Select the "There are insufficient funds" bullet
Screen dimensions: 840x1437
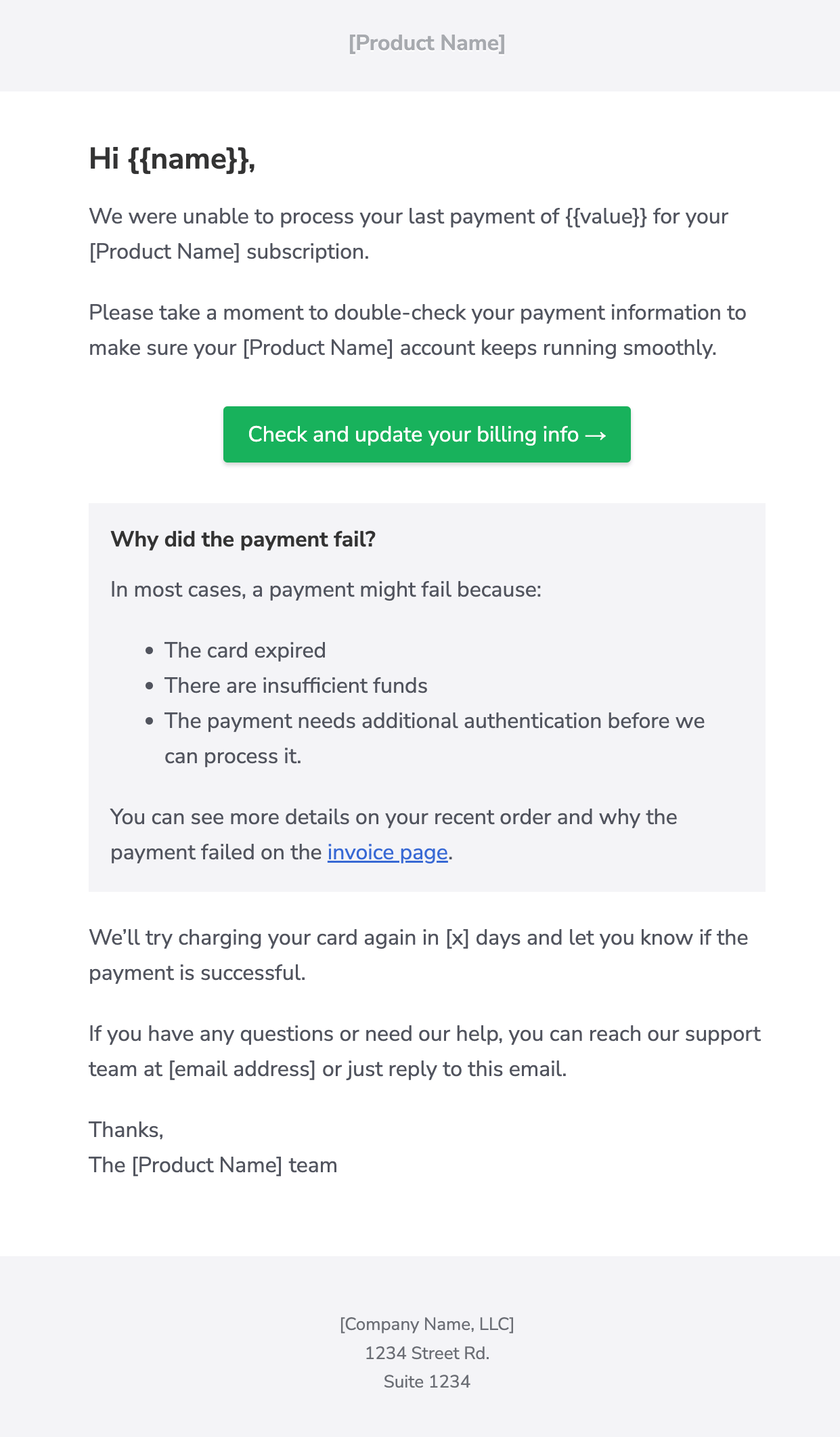pos(296,686)
